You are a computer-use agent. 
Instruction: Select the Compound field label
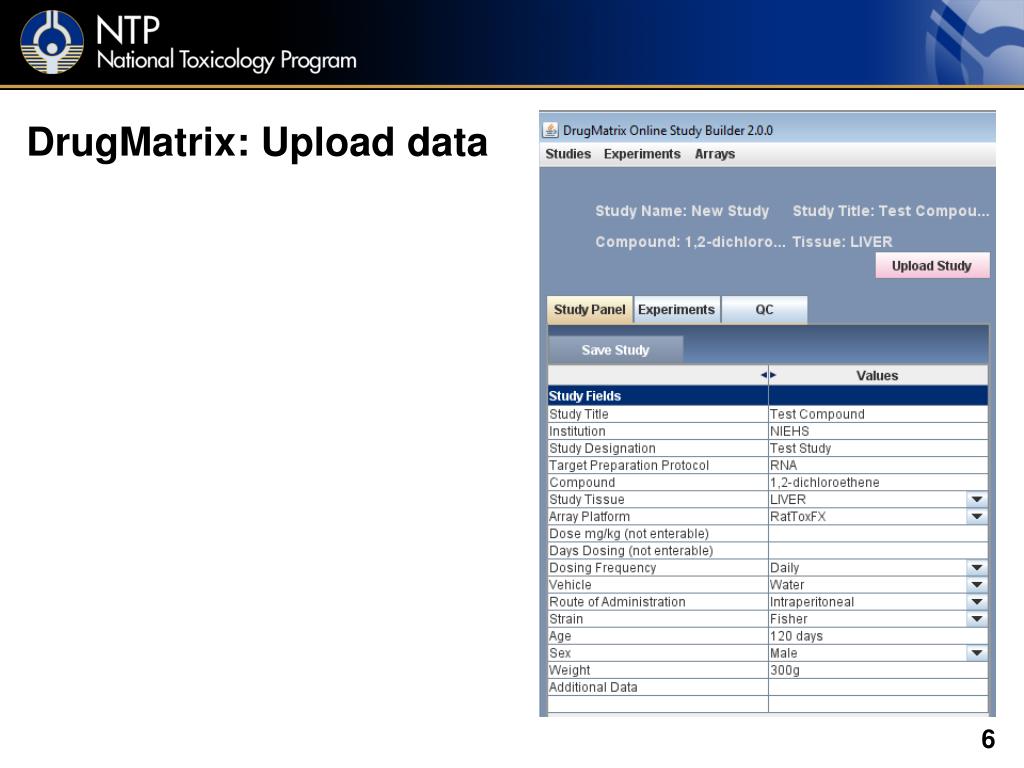582,482
